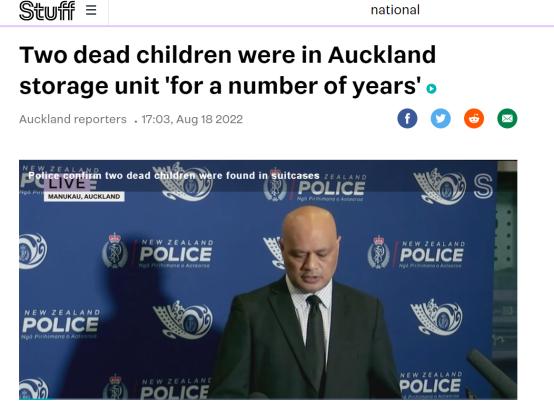Click the article timestamp Aug 18 2022
Image resolution: width=554 pixels, height=401 pixels.
click(x=192, y=119)
